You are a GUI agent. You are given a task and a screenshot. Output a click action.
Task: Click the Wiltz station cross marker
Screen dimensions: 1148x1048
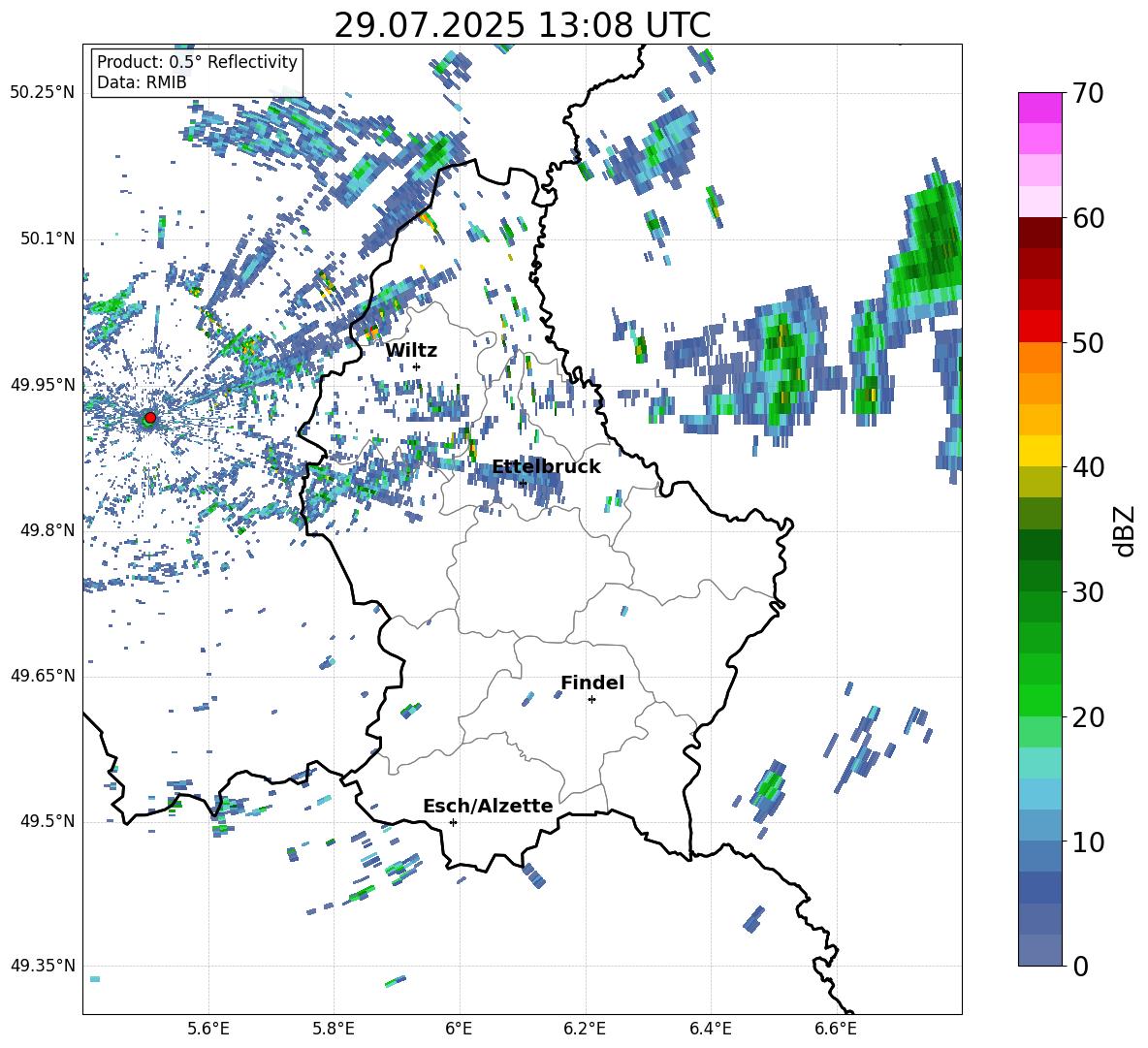tap(417, 366)
